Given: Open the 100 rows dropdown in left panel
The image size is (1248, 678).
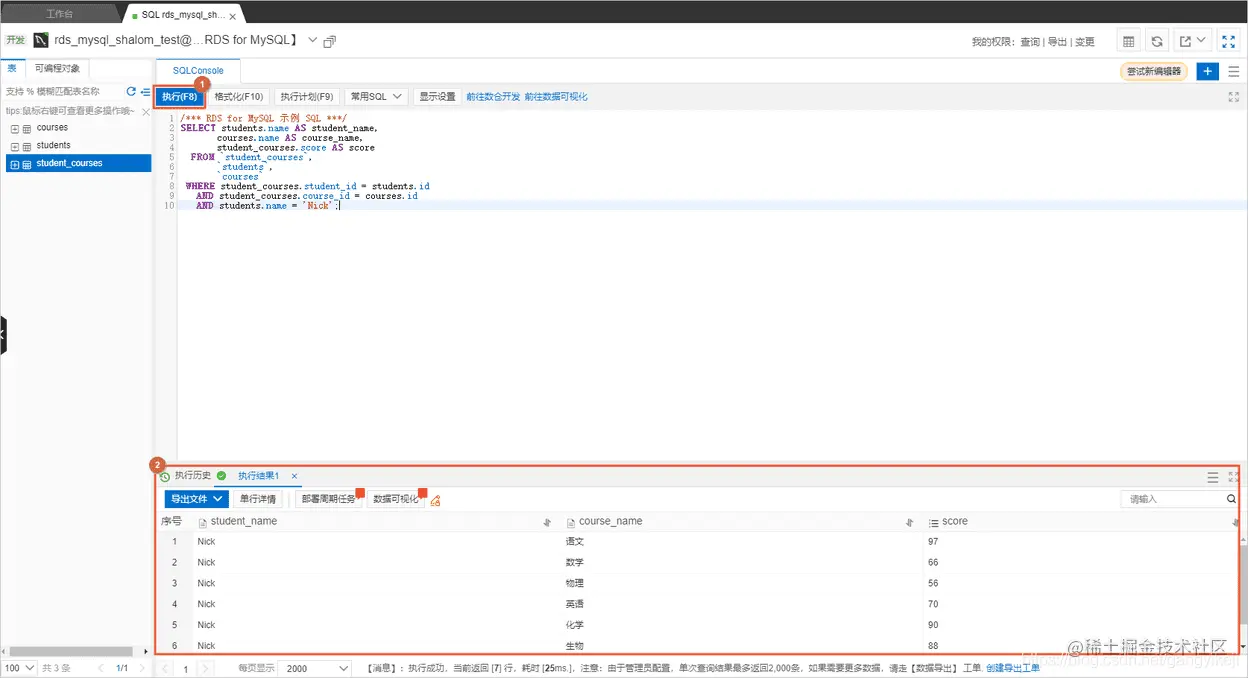Looking at the screenshot, I should pyautogui.click(x=19, y=668).
